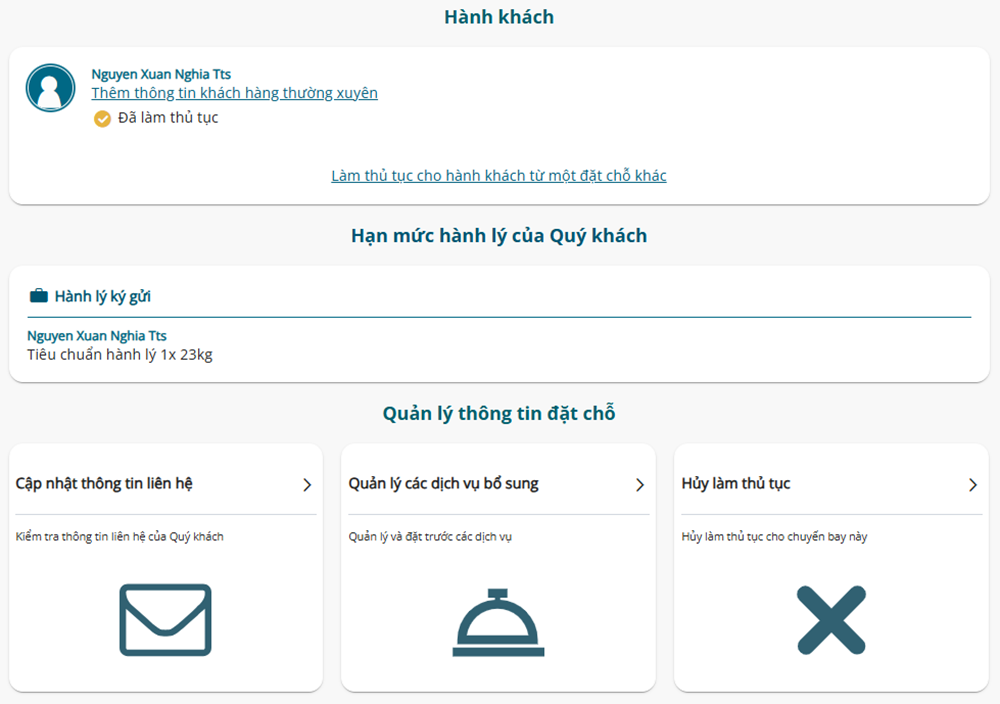Expand the Hủy làm thủ tục chevron

point(972,484)
